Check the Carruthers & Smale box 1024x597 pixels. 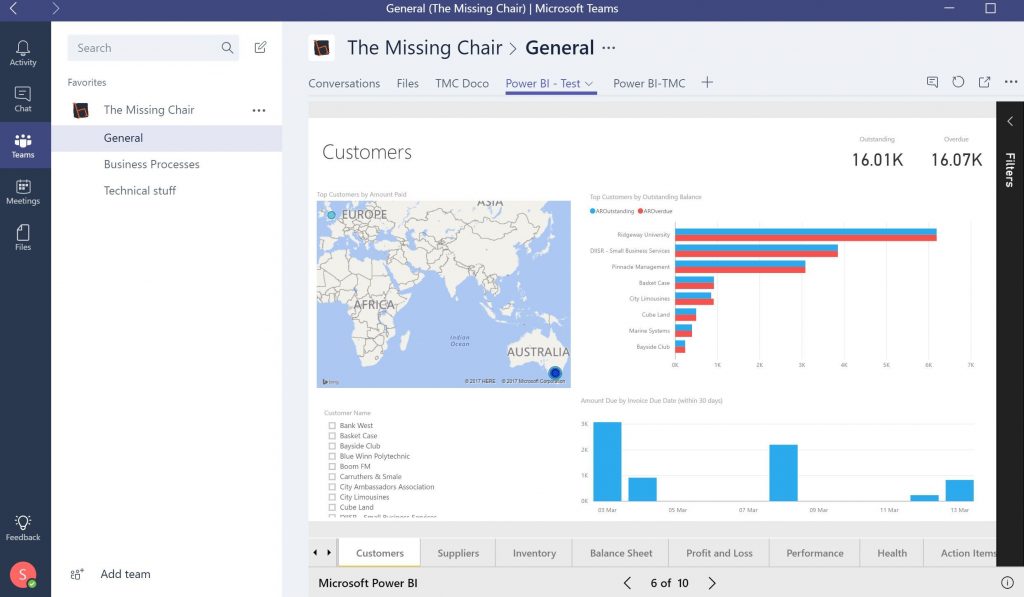[x=332, y=477]
